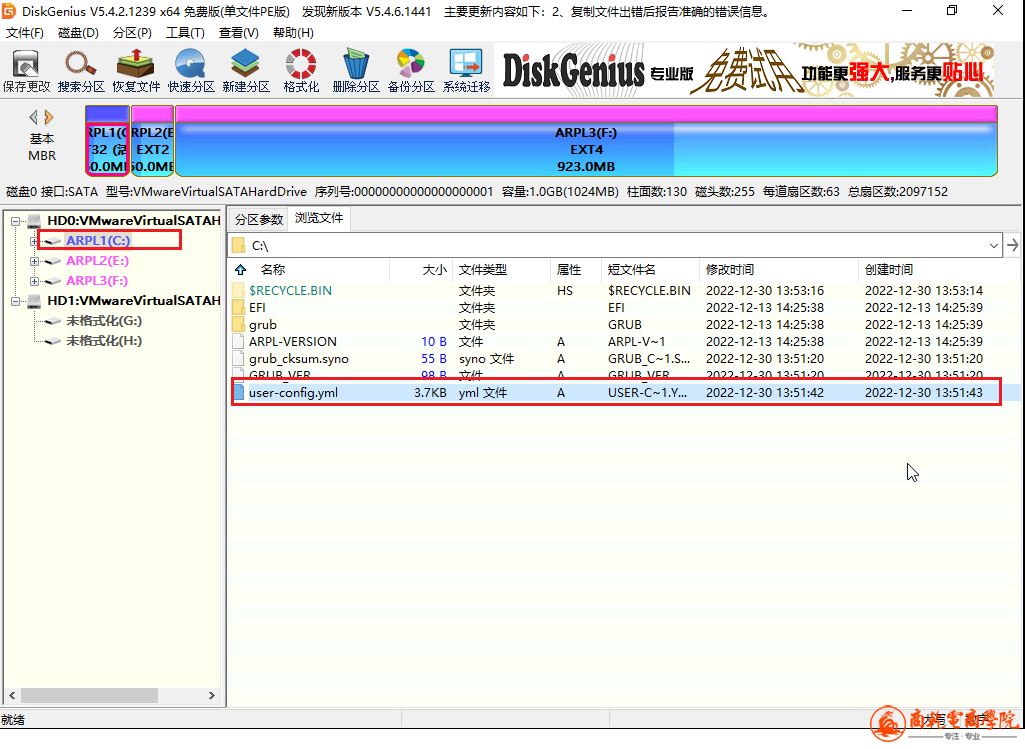Image resolution: width=1025 pixels, height=749 pixels.
Task: Choose Delete Partition (删除分区) tool
Action: 356,71
